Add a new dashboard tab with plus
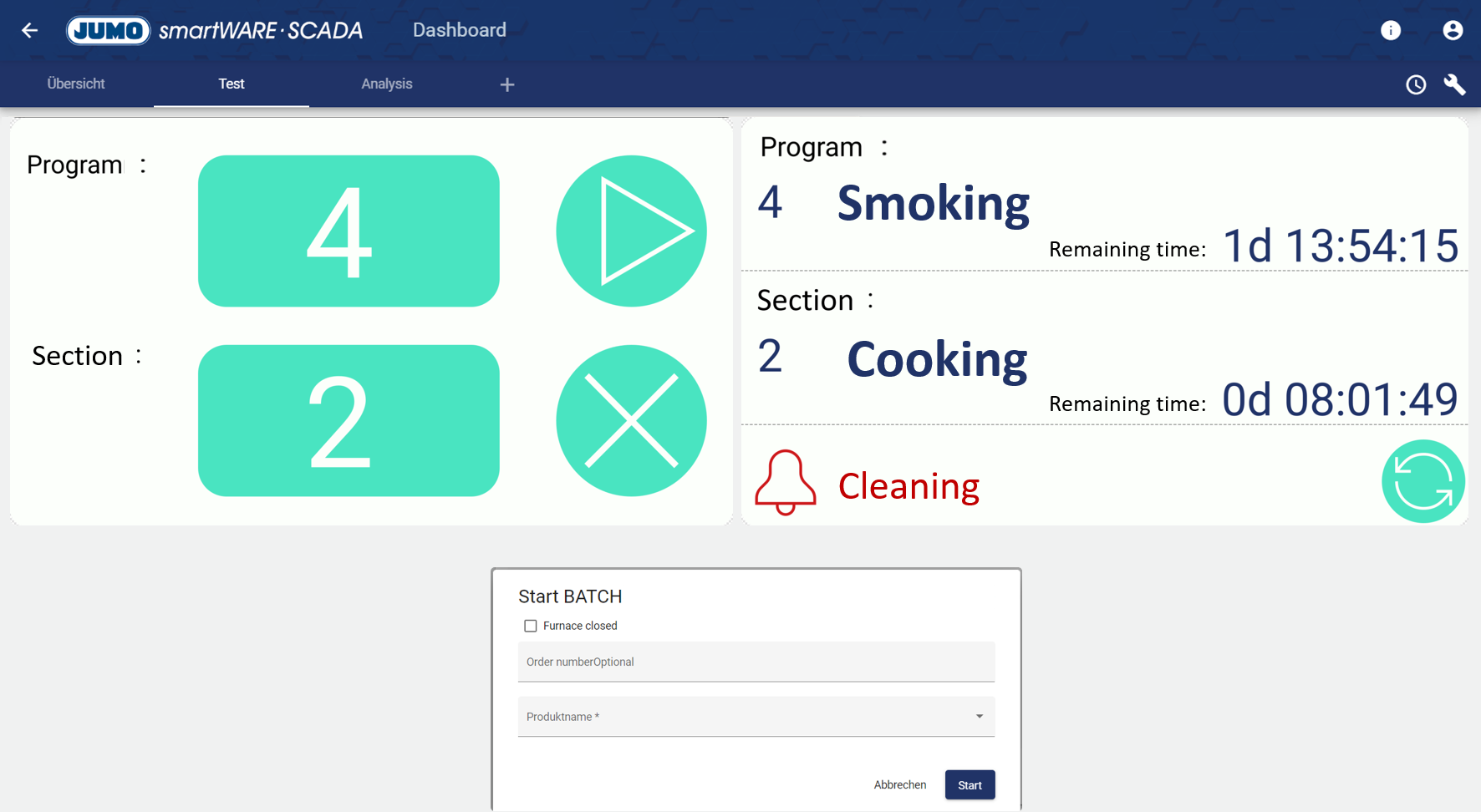This screenshot has width=1481, height=812. 506,84
